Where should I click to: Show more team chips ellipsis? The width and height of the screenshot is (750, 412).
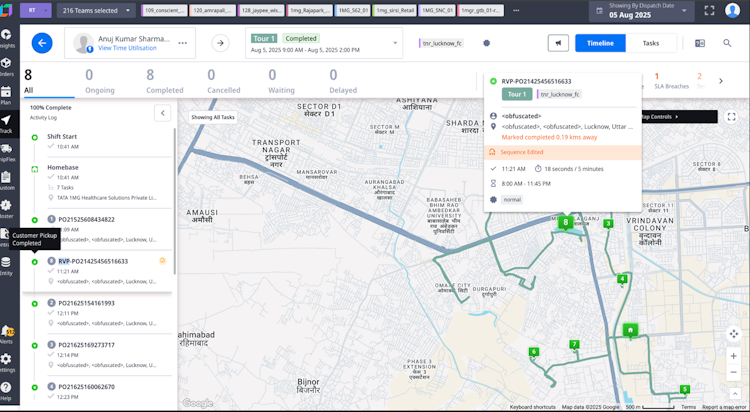[516, 10]
